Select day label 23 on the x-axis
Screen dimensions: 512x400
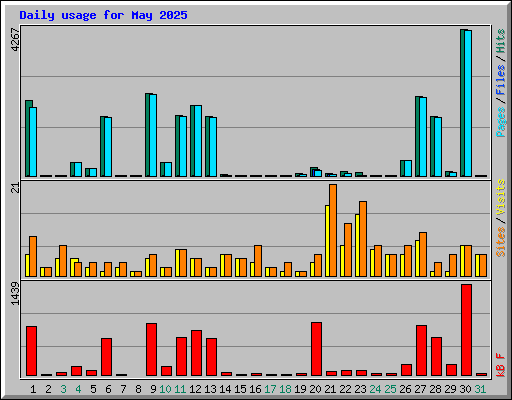(x=360, y=389)
